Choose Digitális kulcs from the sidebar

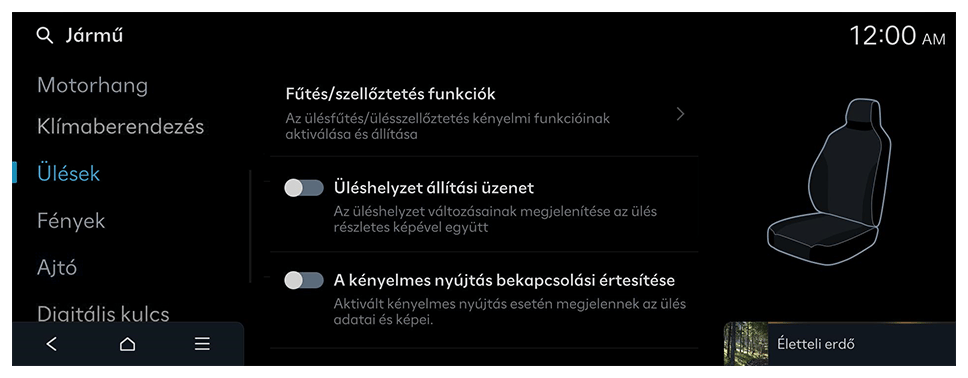point(103,313)
